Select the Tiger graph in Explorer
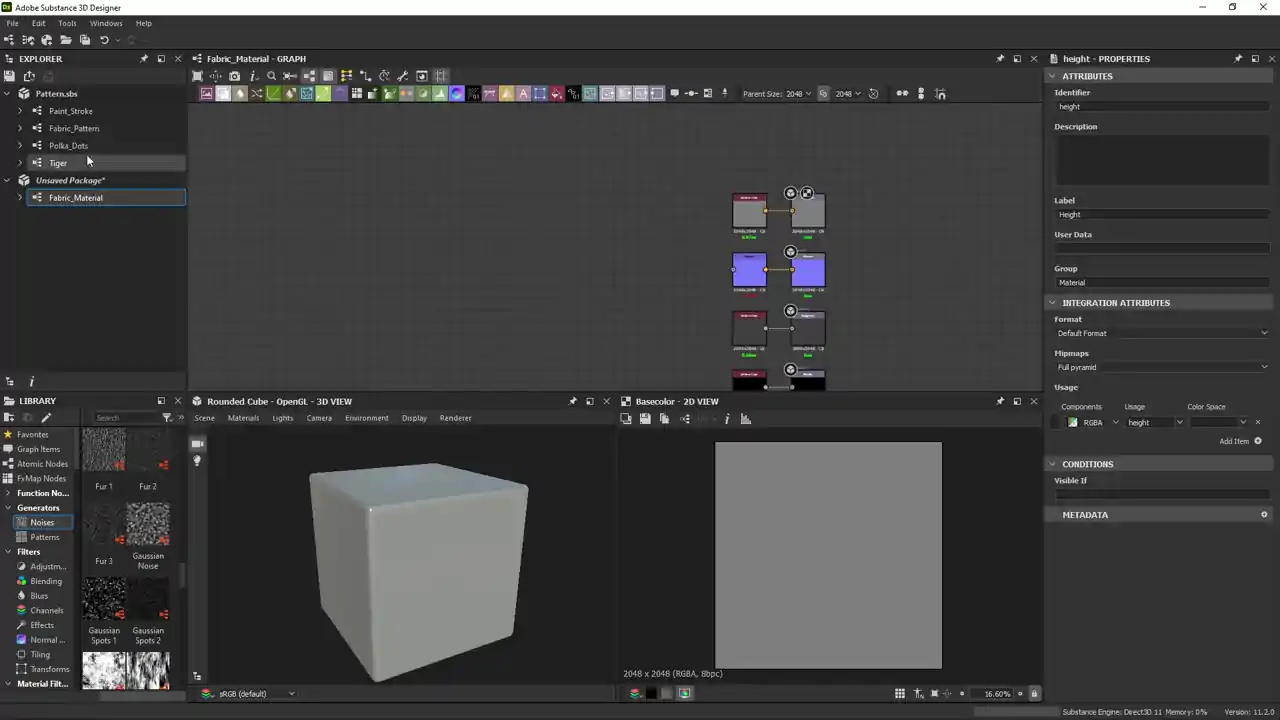The height and width of the screenshot is (720, 1280). [x=58, y=163]
